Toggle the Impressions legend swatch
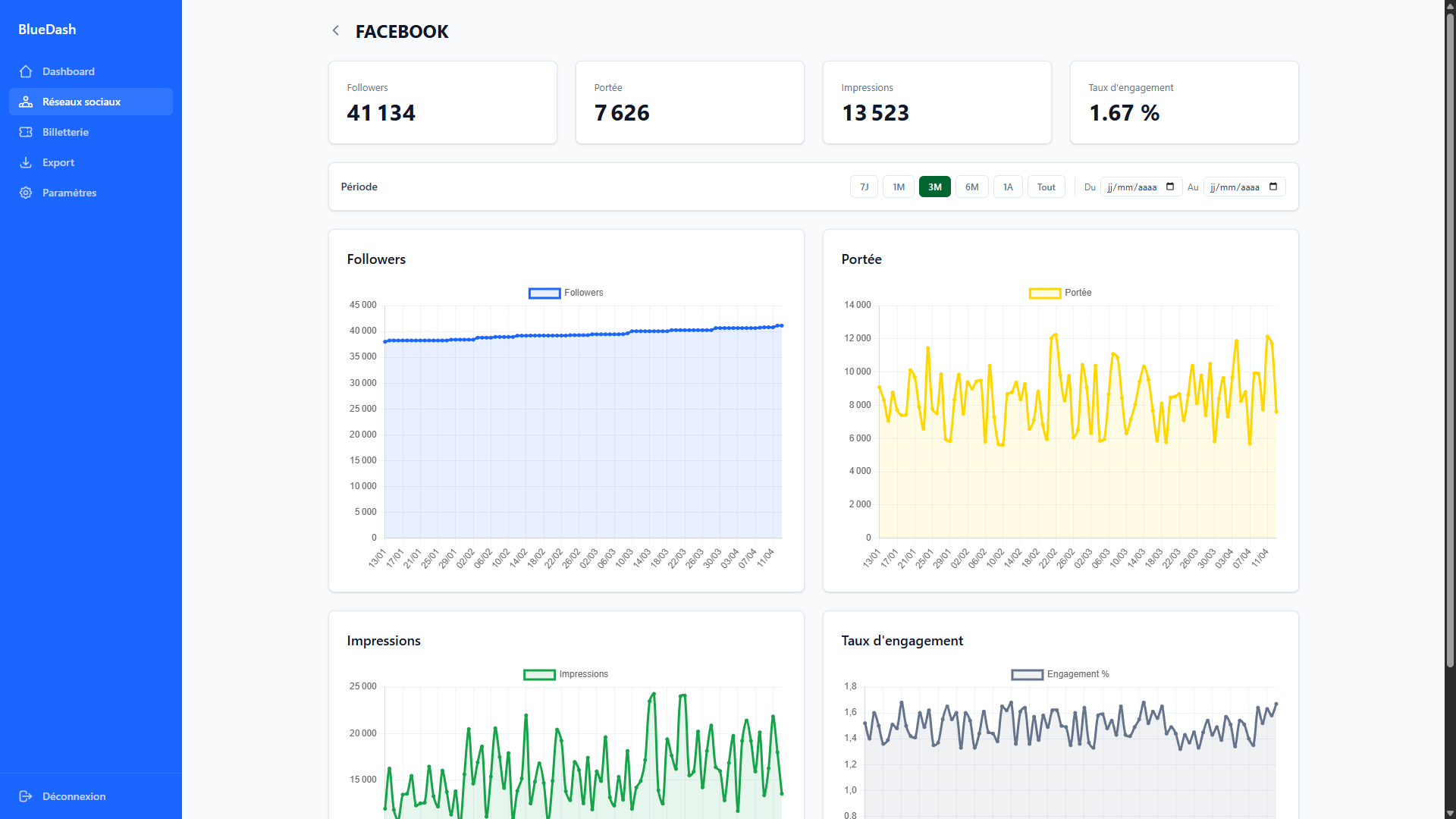This screenshot has width=1456, height=819. click(539, 674)
